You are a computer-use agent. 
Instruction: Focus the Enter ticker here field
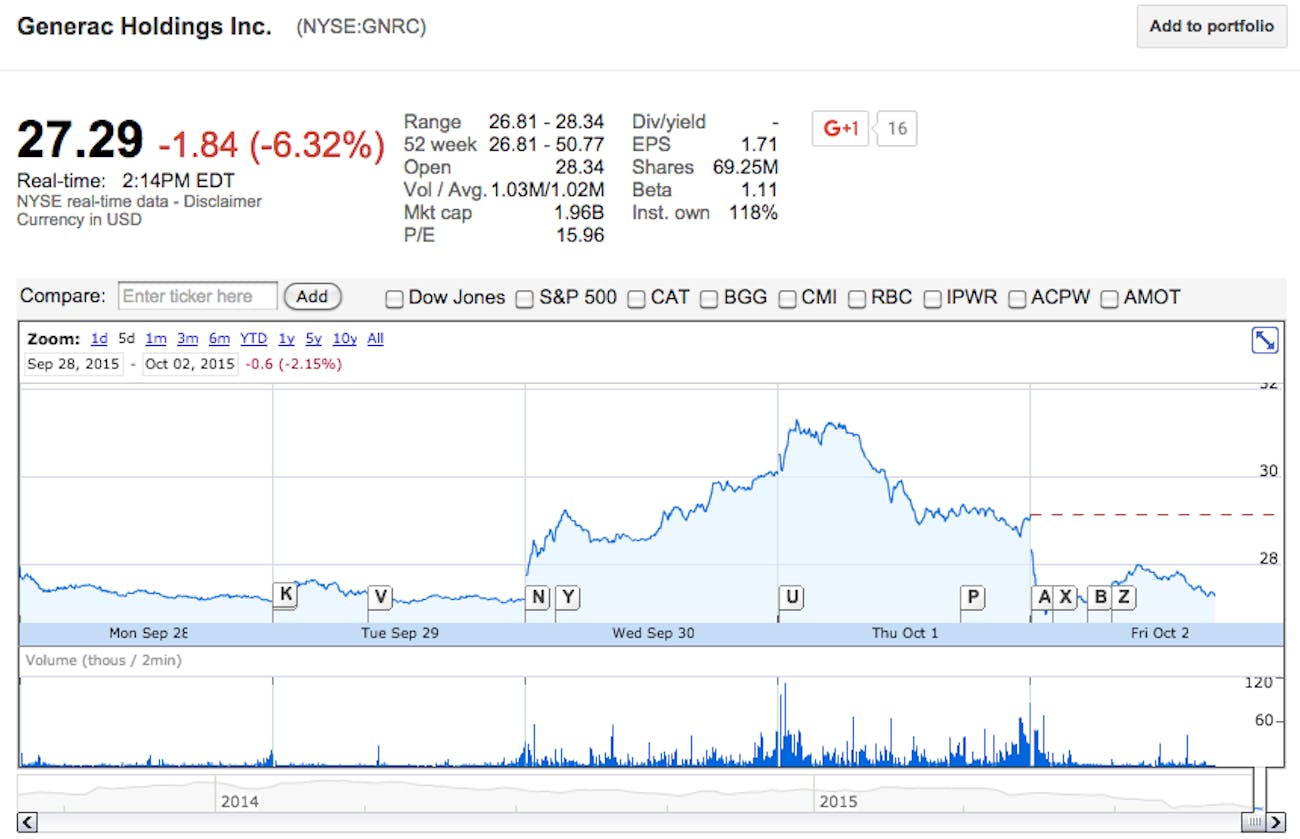pos(198,296)
